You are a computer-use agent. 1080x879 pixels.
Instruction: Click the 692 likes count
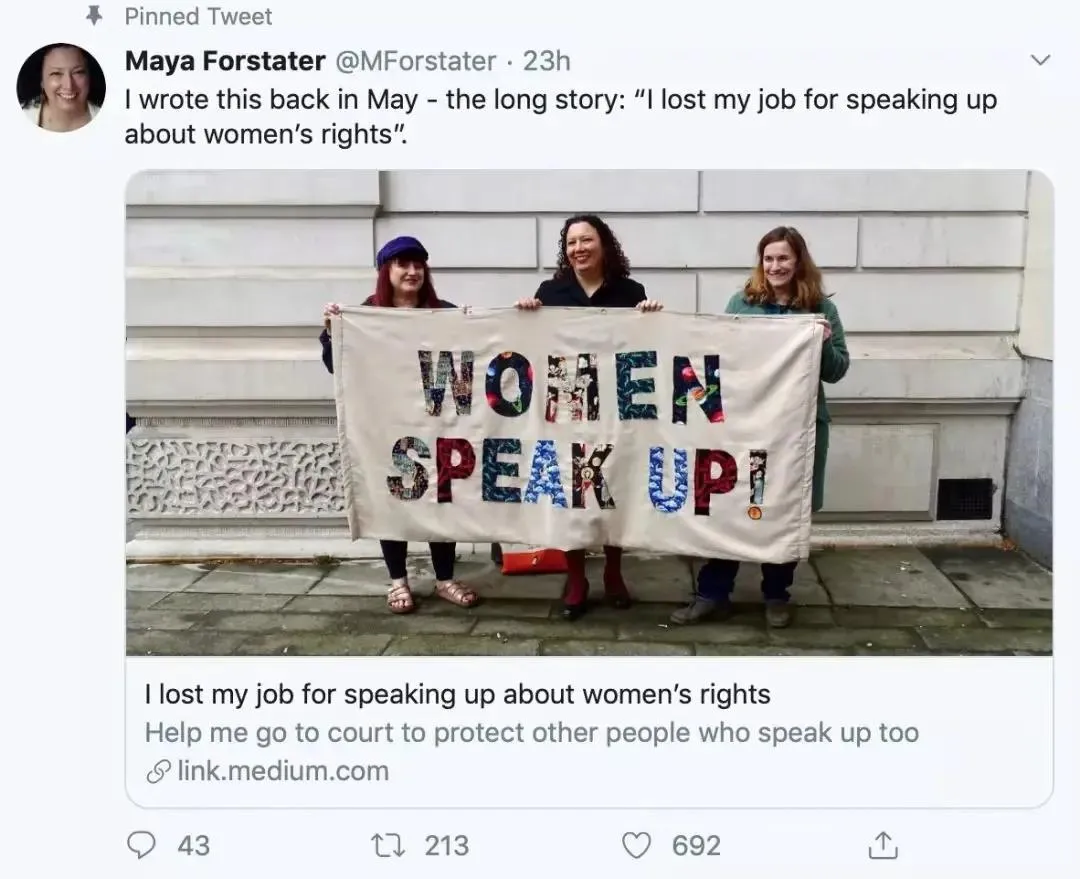click(x=696, y=846)
